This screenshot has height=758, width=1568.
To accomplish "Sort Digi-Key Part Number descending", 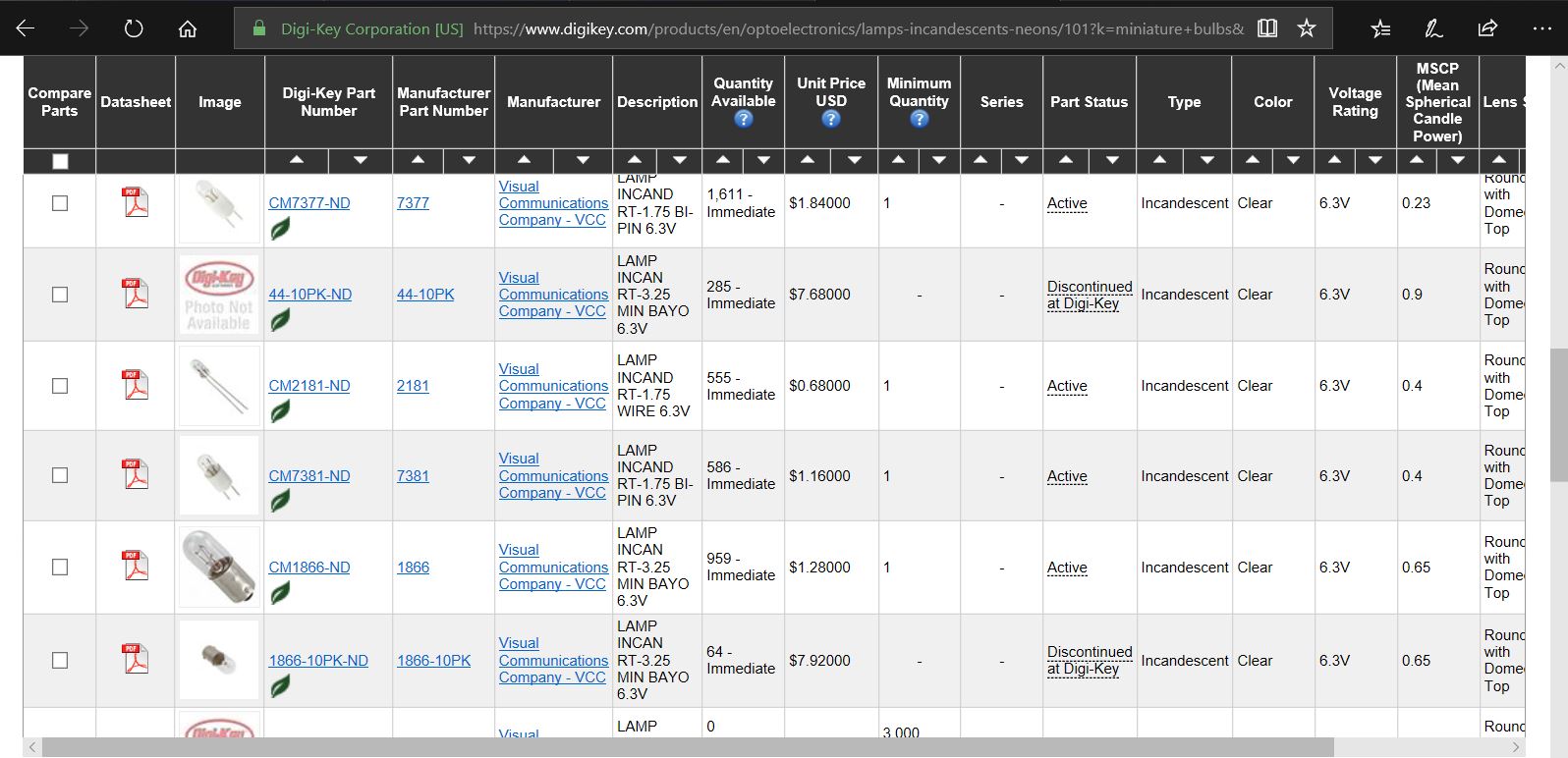I will pos(361,160).
